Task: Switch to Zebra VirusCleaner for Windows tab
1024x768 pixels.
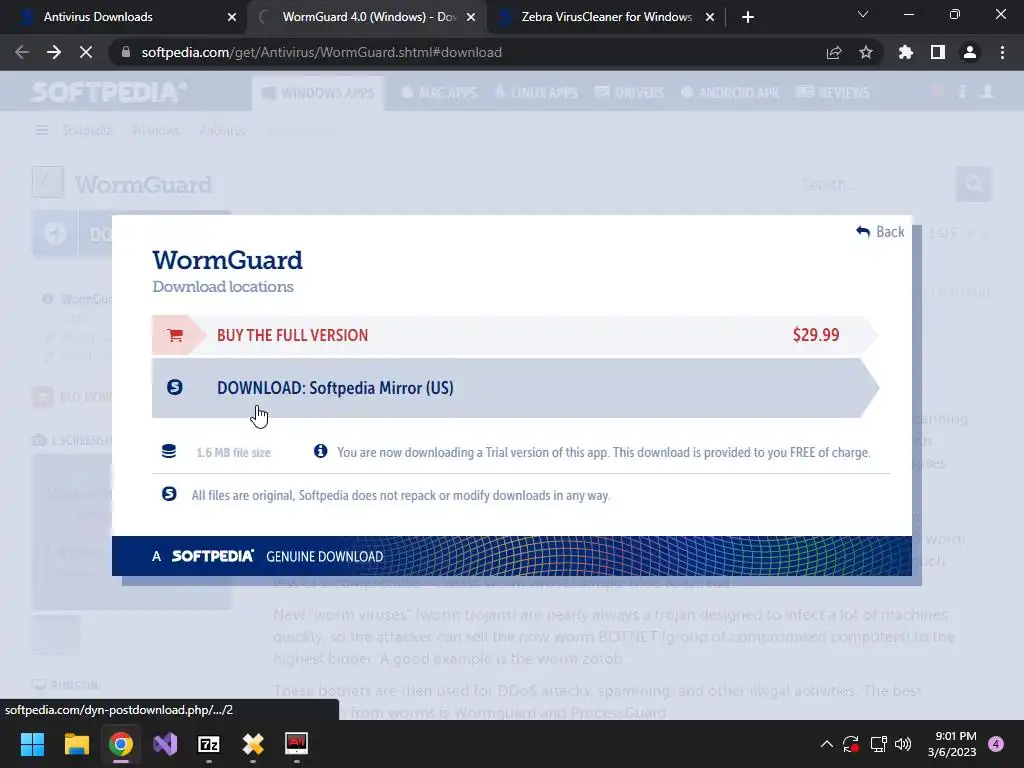Action: [x=606, y=17]
